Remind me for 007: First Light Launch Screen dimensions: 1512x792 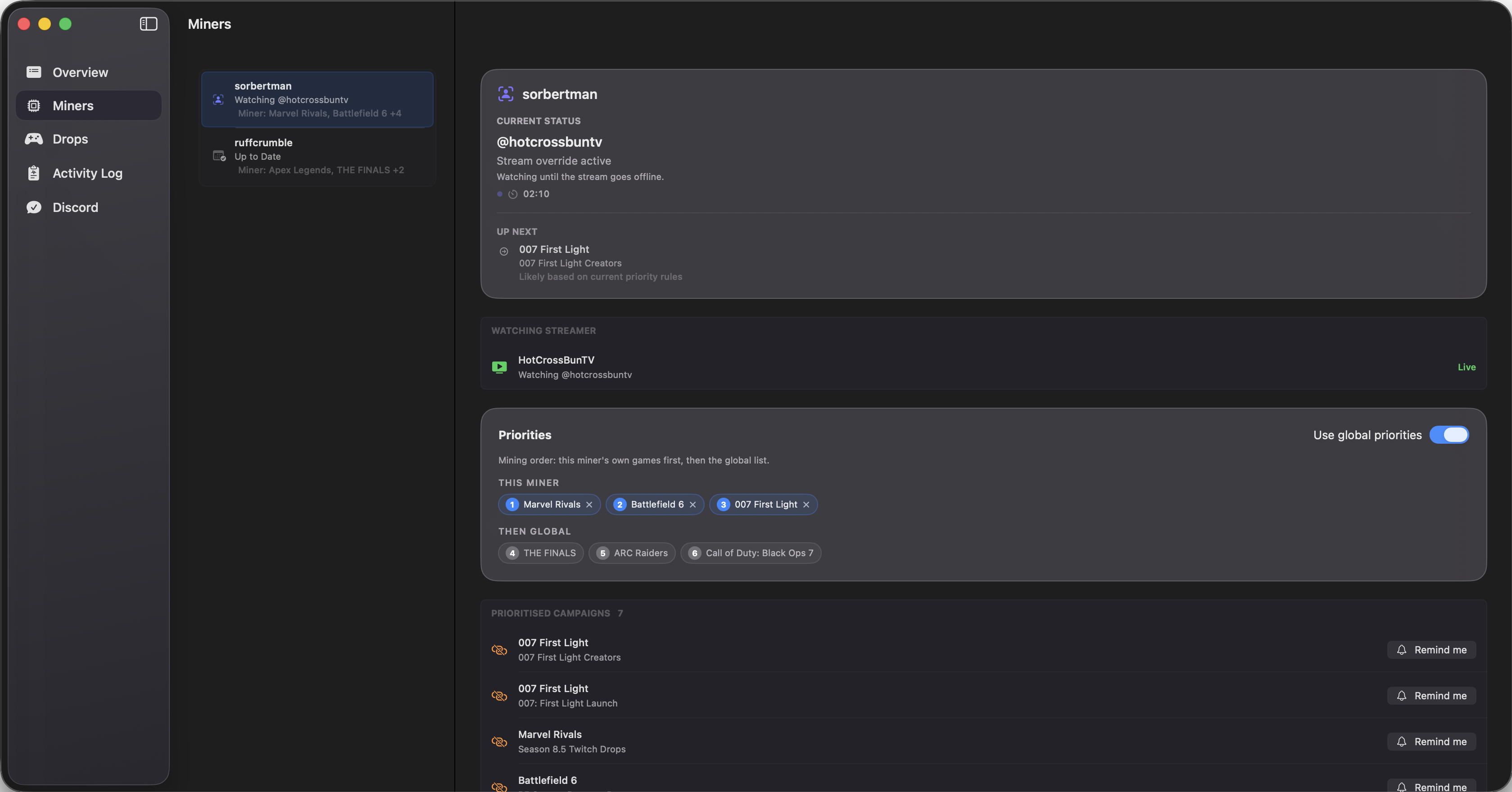click(1431, 696)
